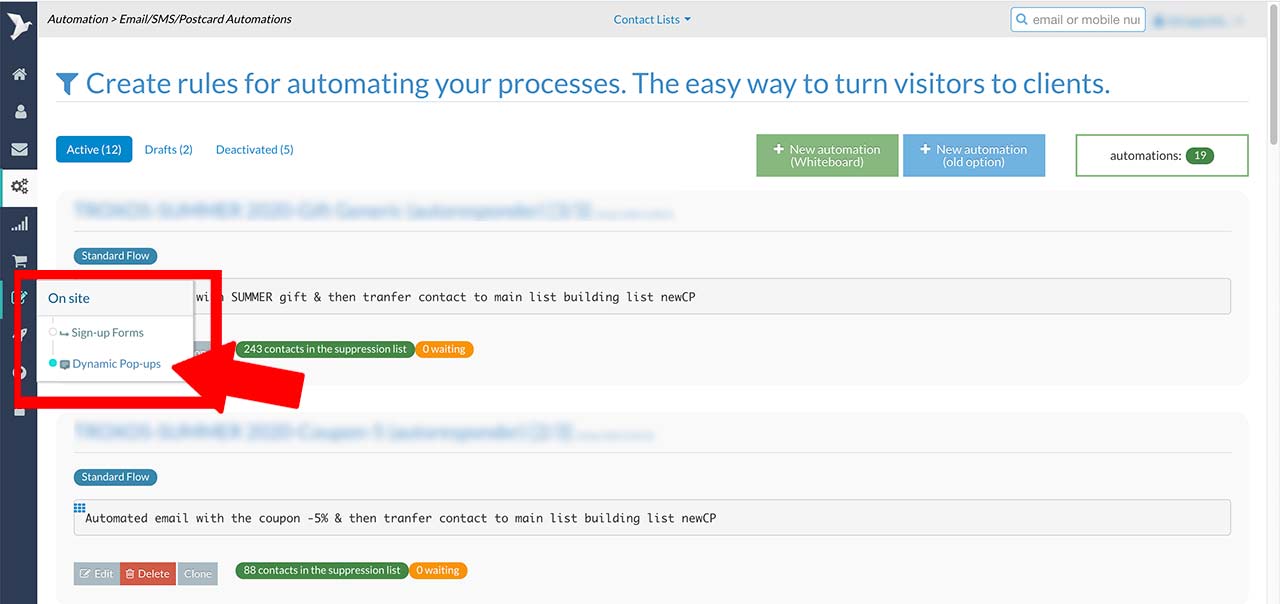
Task: Click the email or mobile search field
Action: (x=1078, y=20)
